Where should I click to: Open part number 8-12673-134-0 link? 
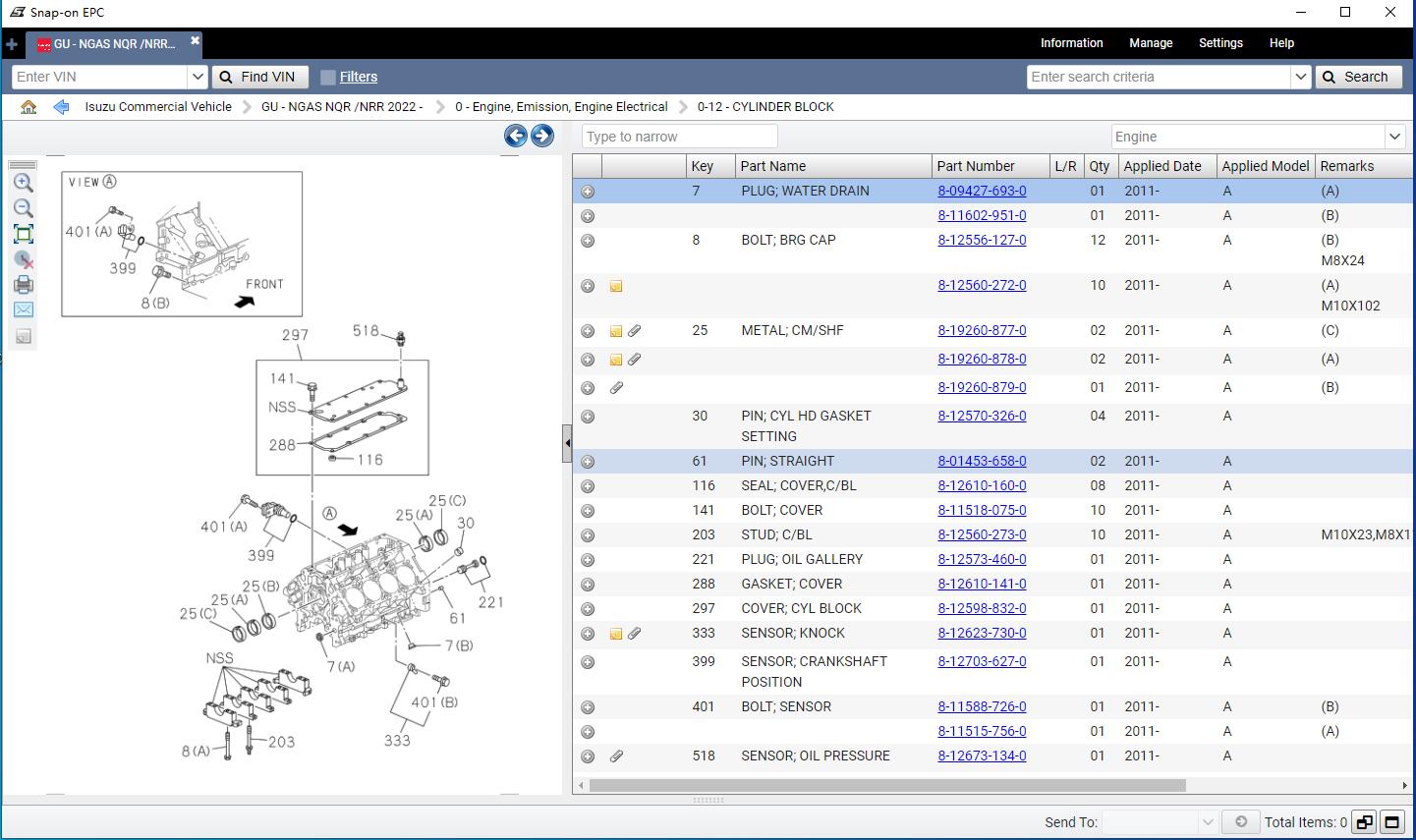(x=982, y=756)
